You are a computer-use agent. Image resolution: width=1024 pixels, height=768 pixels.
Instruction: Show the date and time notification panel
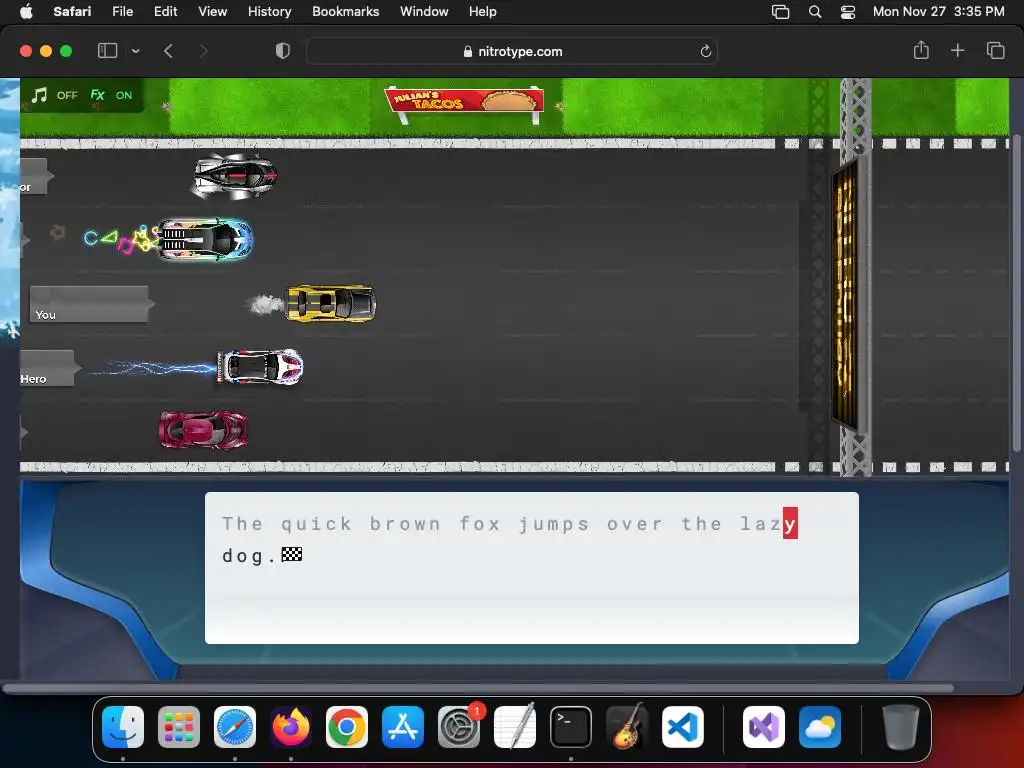click(938, 11)
